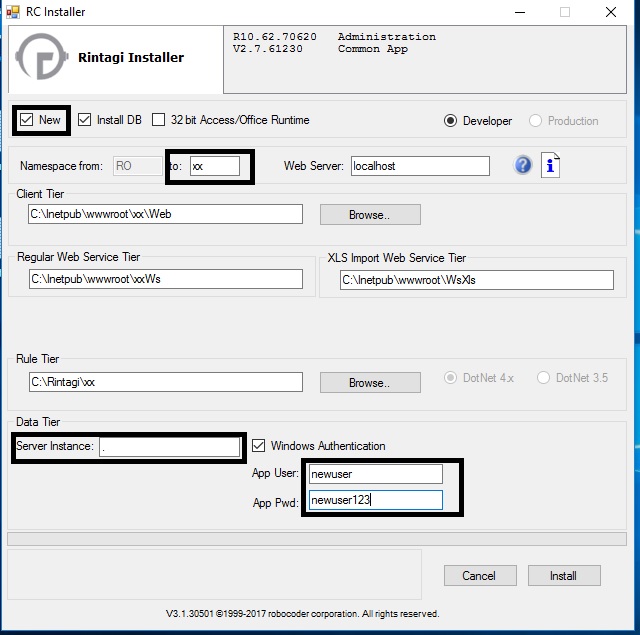Select the DotNet 3.5 radio button
The width and height of the screenshot is (640, 635).
(x=543, y=377)
